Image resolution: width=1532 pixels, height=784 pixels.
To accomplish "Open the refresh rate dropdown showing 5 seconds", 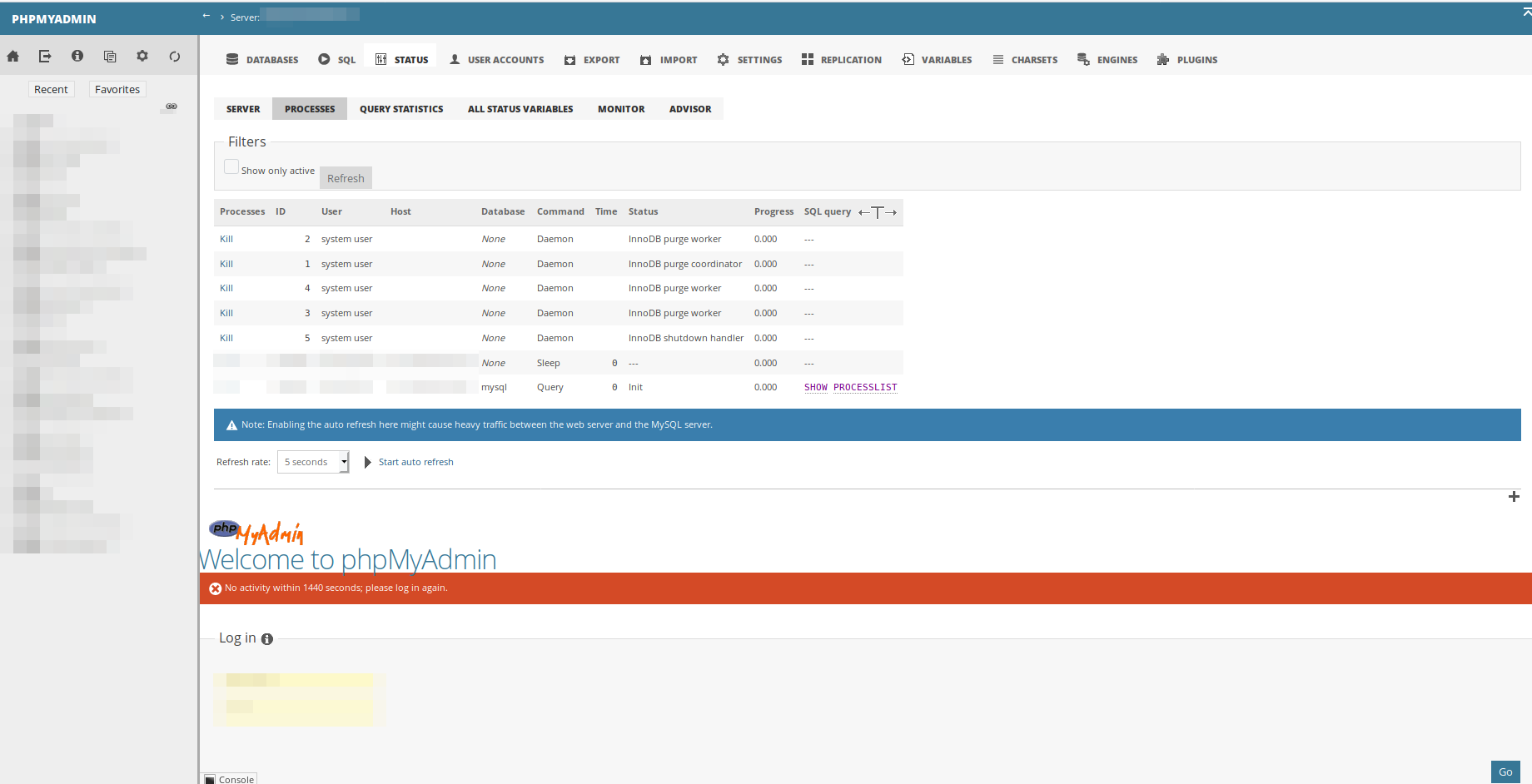I will [312, 461].
